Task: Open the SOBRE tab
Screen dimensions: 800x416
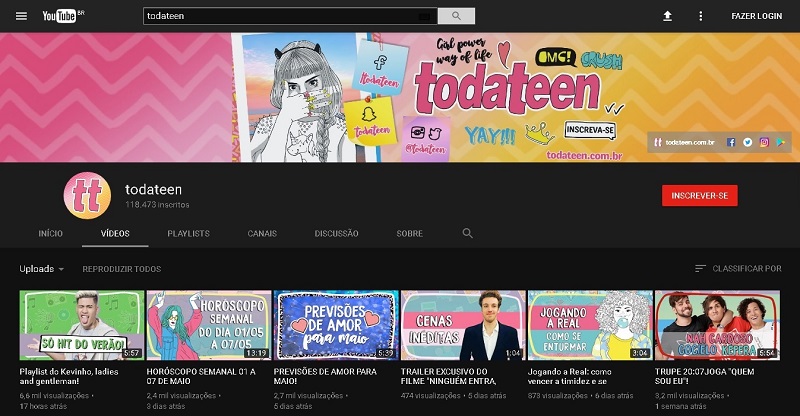Action: pyautogui.click(x=410, y=233)
